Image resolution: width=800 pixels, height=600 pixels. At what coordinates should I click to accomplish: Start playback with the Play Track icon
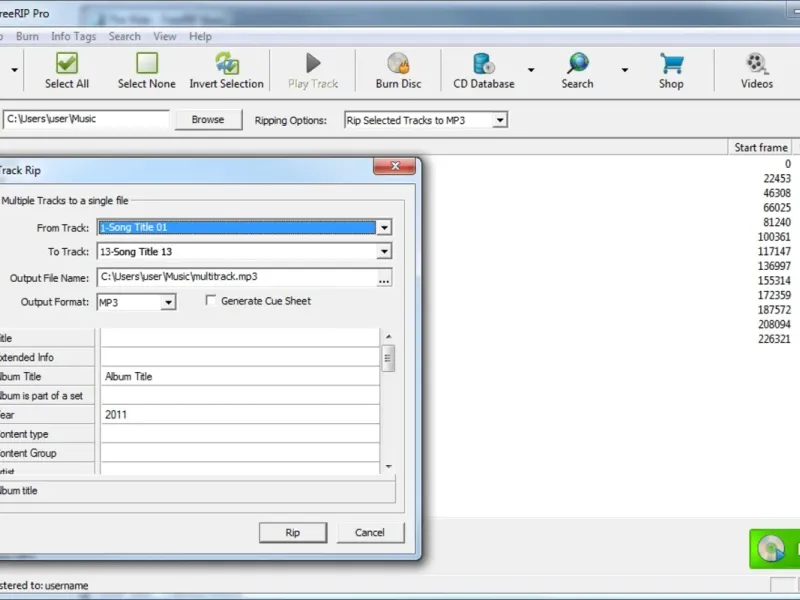(x=313, y=64)
